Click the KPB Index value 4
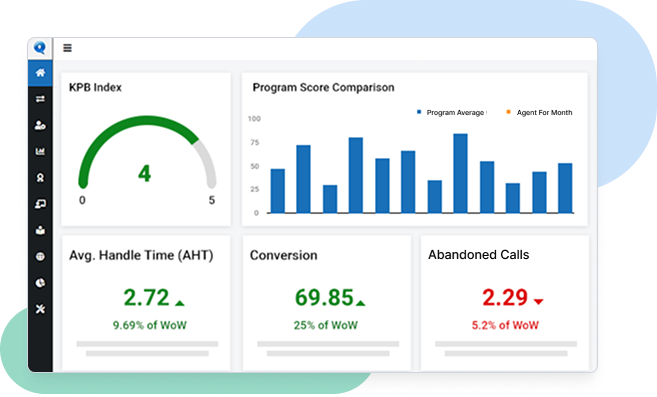Image resolution: width=657 pixels, height=397 pixels. (x=145, y=173)
